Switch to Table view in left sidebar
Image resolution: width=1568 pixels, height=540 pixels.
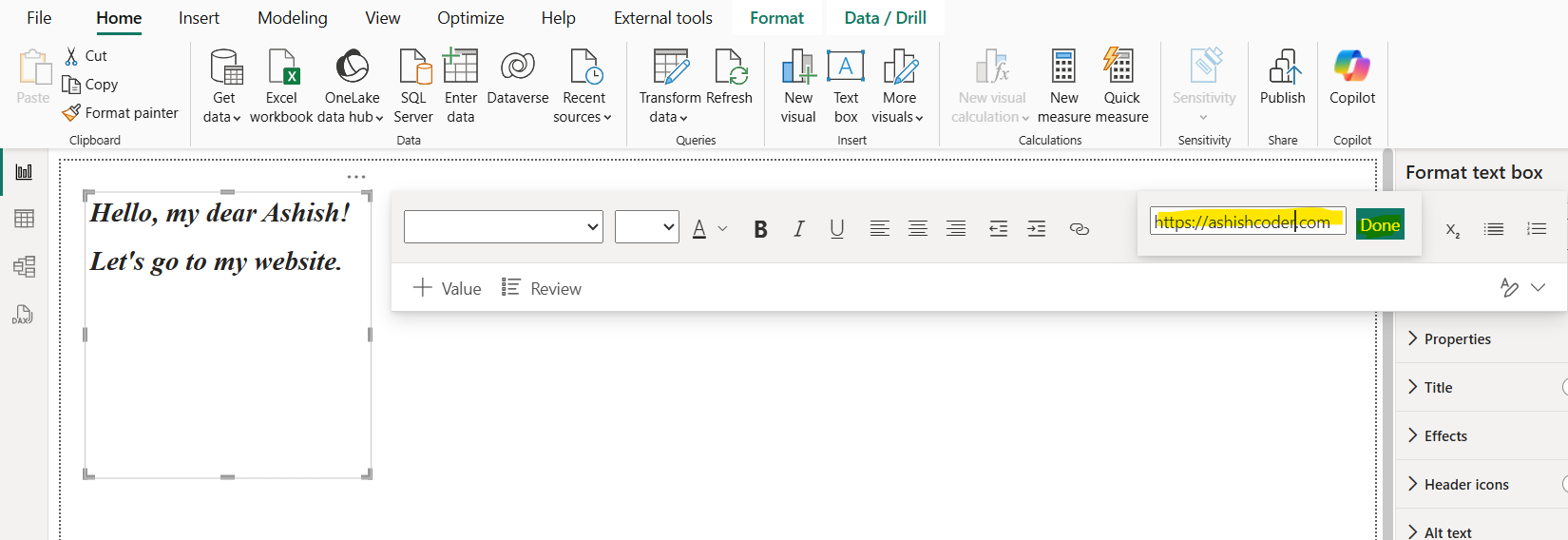(25, 219)
